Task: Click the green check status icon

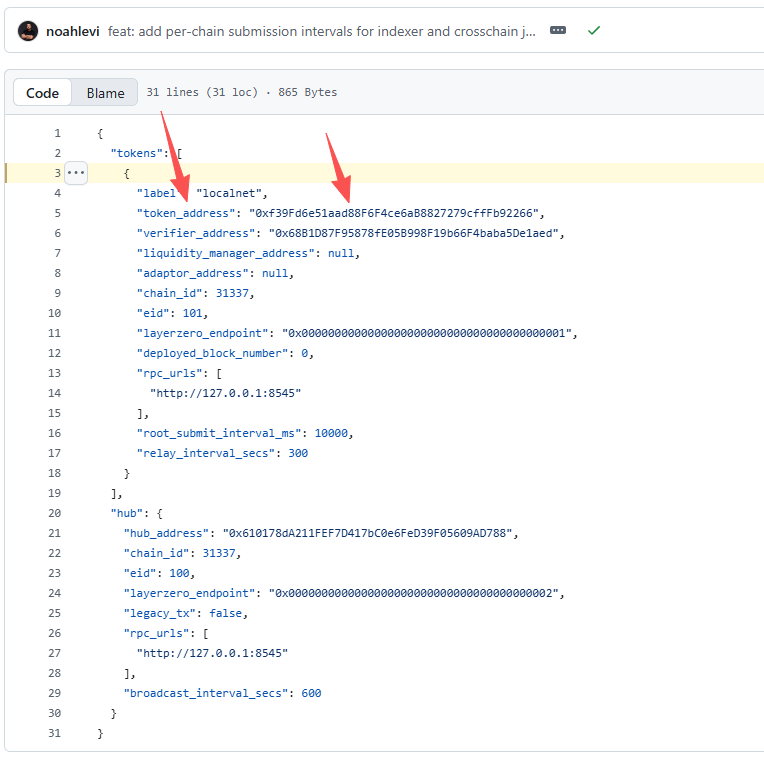Action: coord(594,30)
